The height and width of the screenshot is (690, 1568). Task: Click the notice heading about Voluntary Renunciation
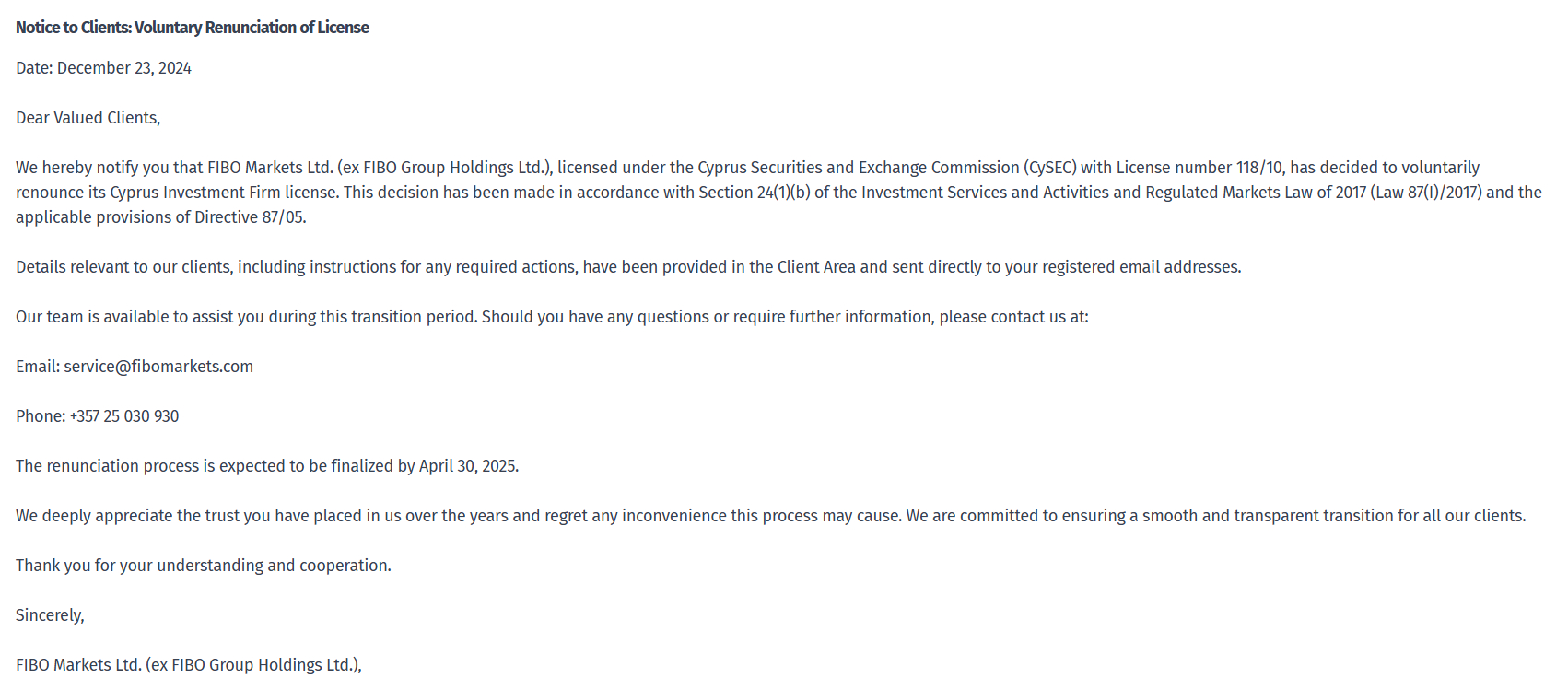click(x=192, y=28)
